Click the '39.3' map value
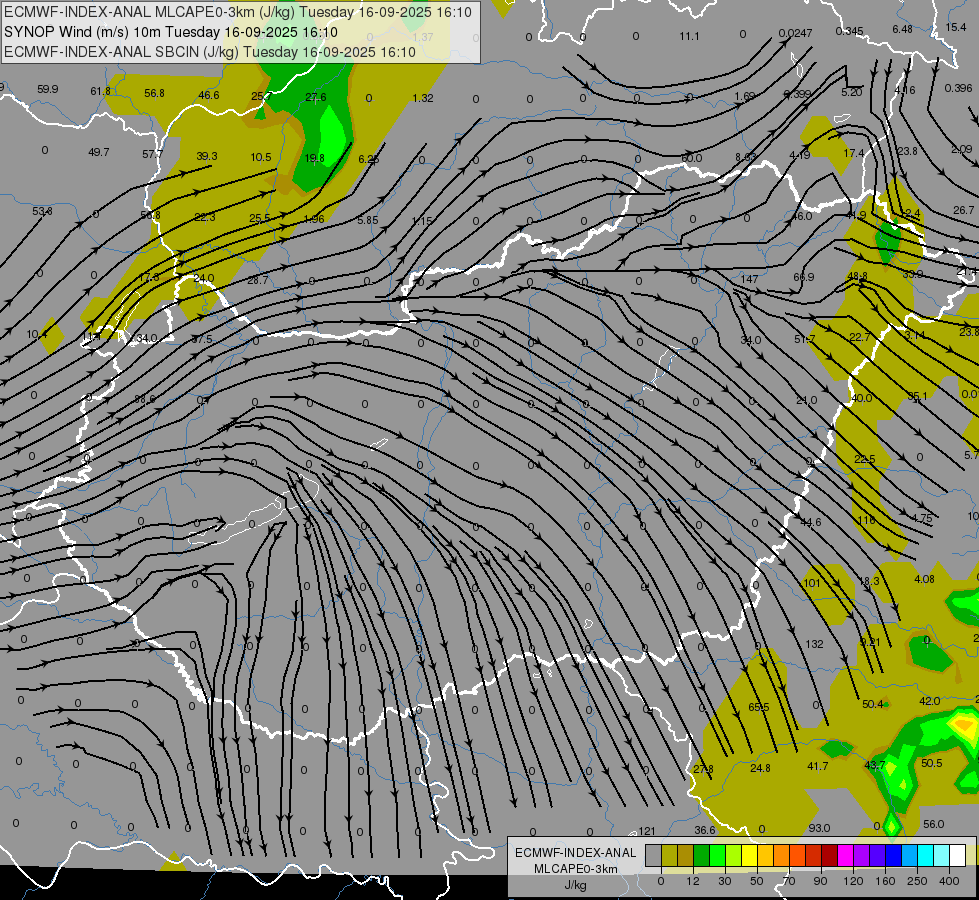The width and height of the screenshot is (979, 900). pos(207,156)
